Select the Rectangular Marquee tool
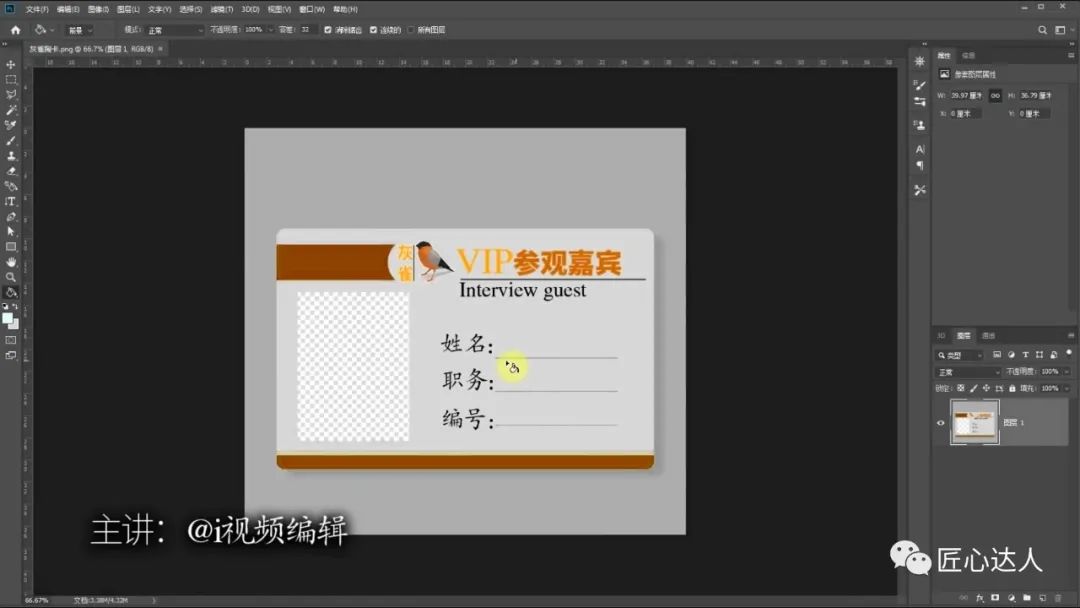This screenshot has width=1080, height=608. [10, 80]
